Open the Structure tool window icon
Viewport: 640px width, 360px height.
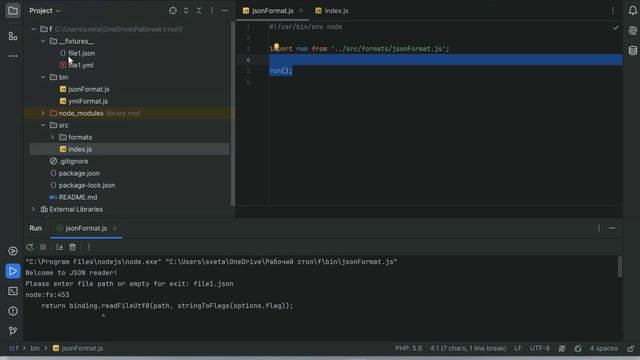[13, 36]
